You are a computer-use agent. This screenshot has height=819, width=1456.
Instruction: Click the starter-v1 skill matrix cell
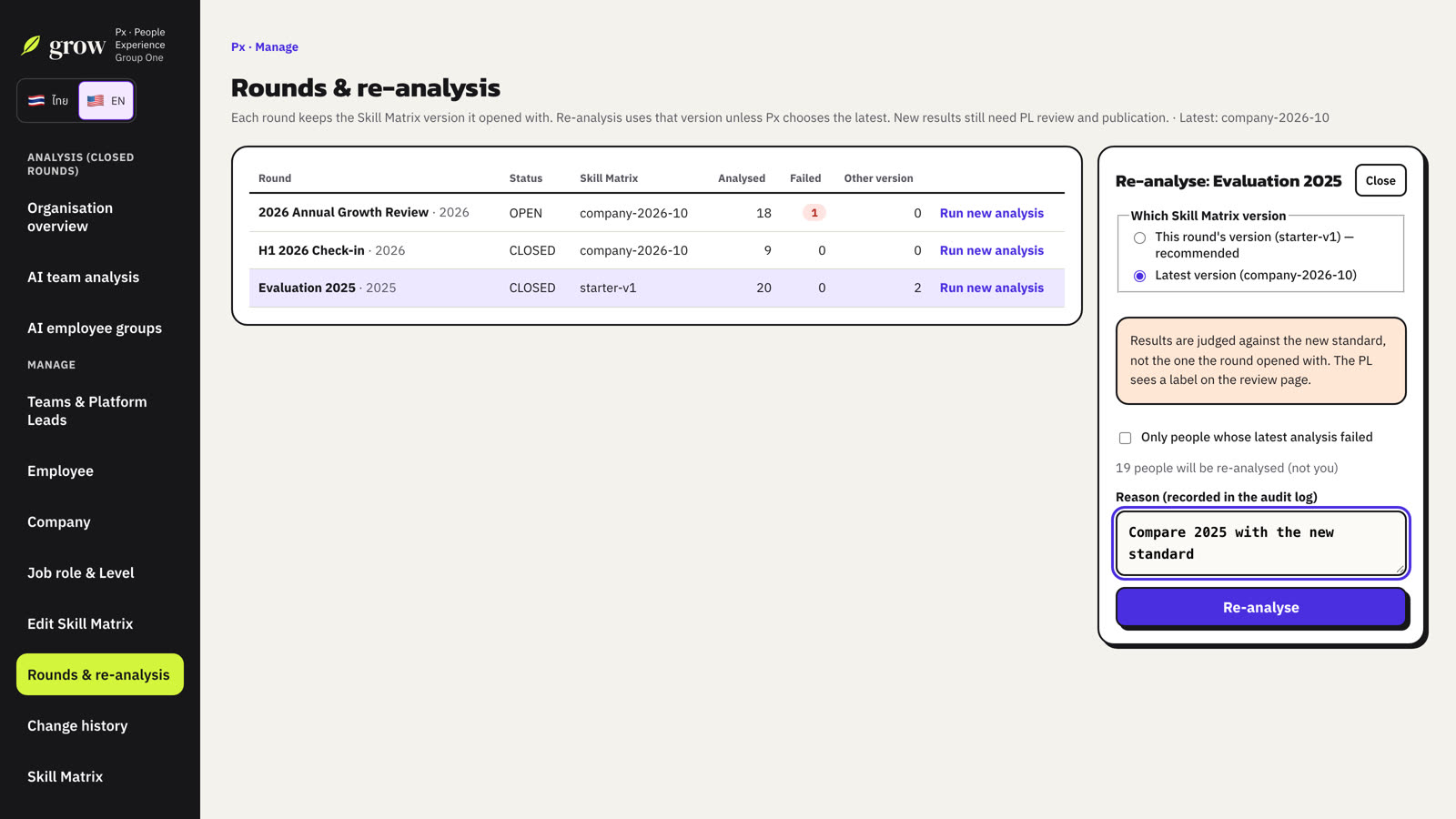(x=608, y=288)
